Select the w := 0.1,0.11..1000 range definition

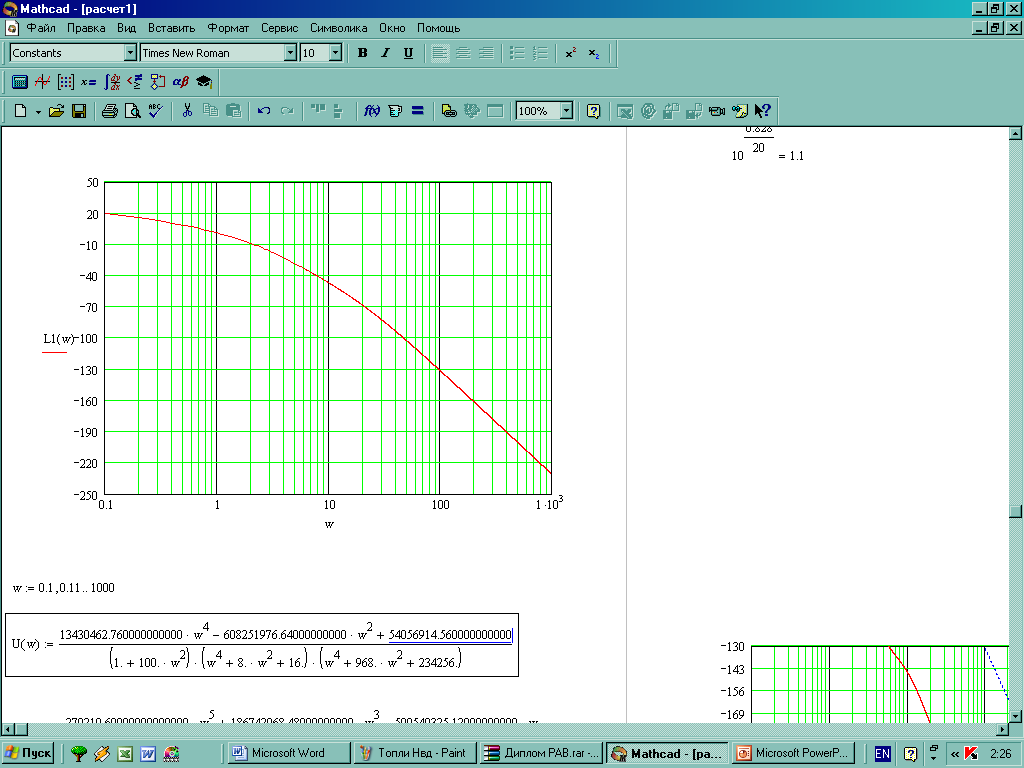63,588
